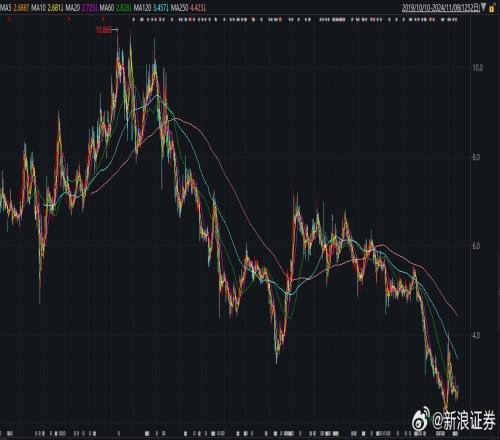Open the date range dropdown triangle
The image size is (500, 440).
pos(484,7)
